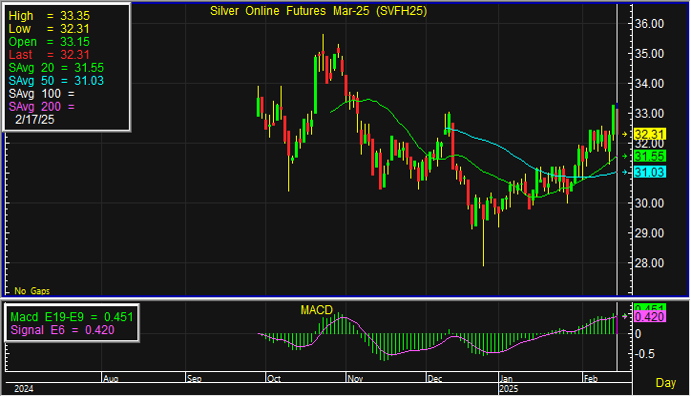Click the yellow 32.31 last price tag
Image resolution: width=691 pixels, height=397 pixels.
click(650, 134)
